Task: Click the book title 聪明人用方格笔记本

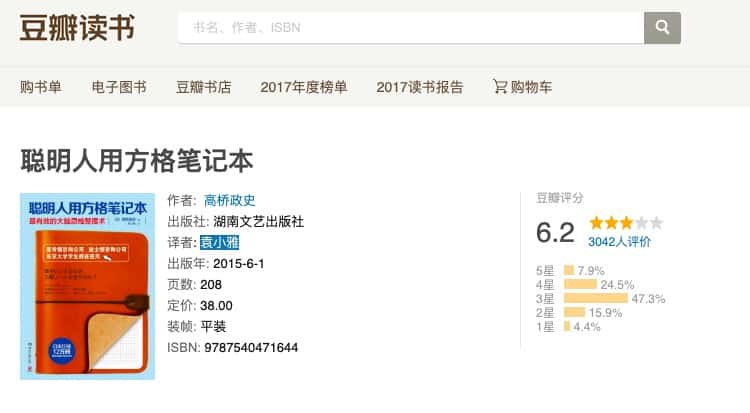Action: 137,160
